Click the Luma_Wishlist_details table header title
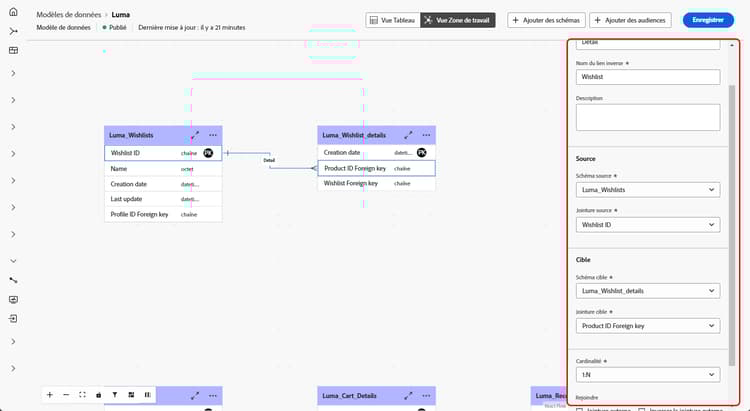The image size is (750, 411). pyautogui.click(x=354, y=135)
